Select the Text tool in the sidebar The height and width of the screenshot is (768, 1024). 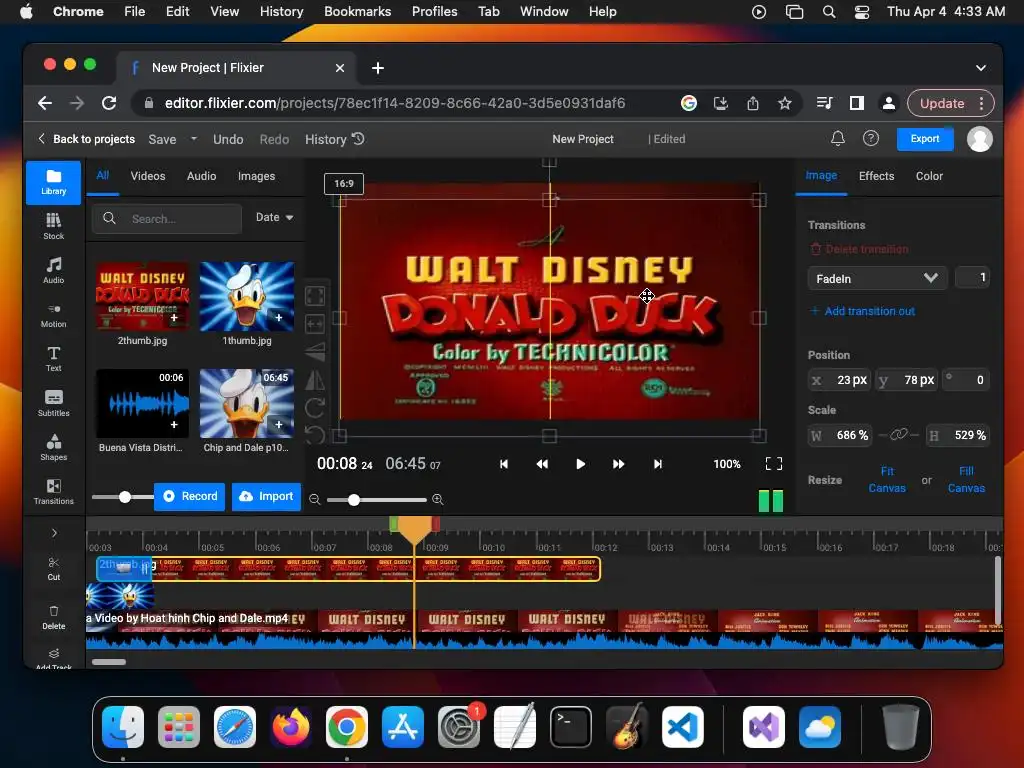54,359
